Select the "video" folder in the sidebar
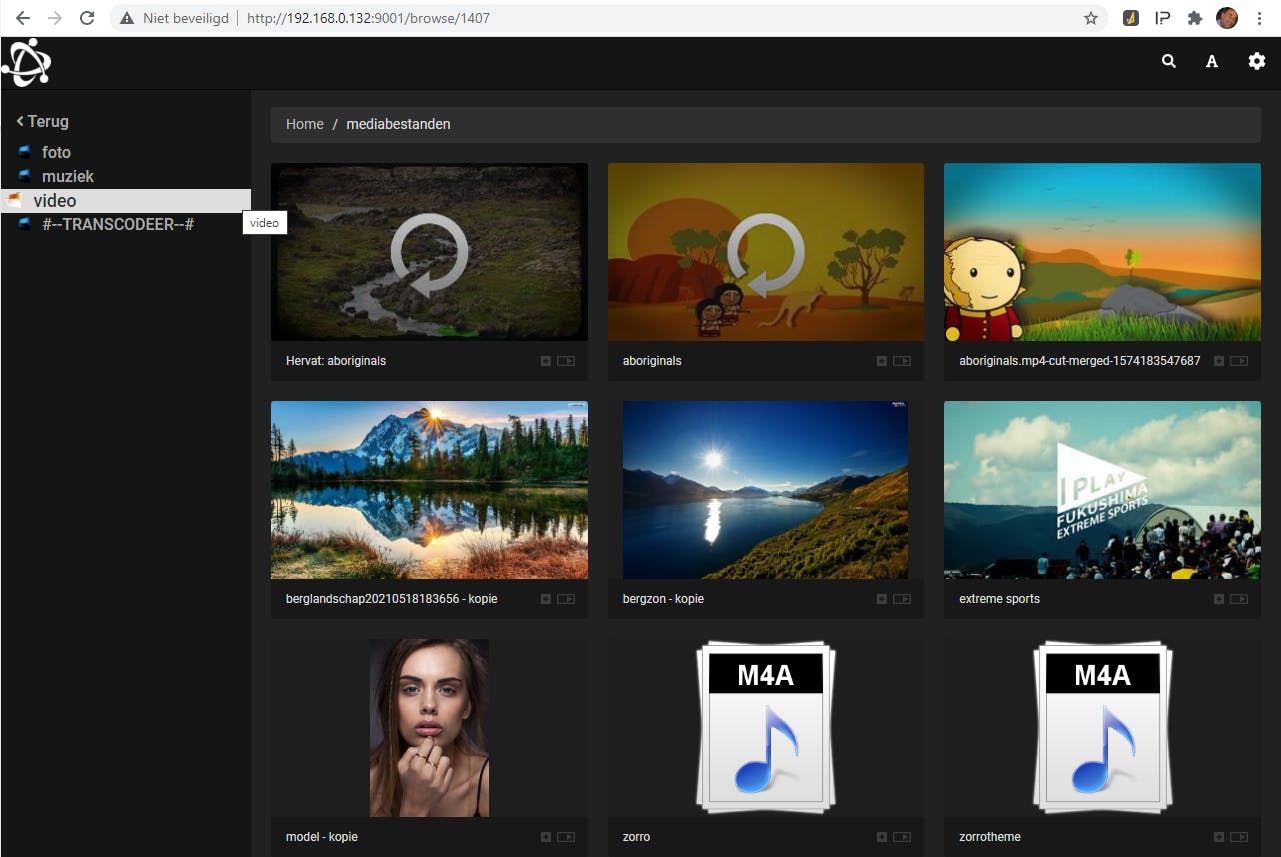The height and width of the screenshot is (857, 1281). pos(125,201)
